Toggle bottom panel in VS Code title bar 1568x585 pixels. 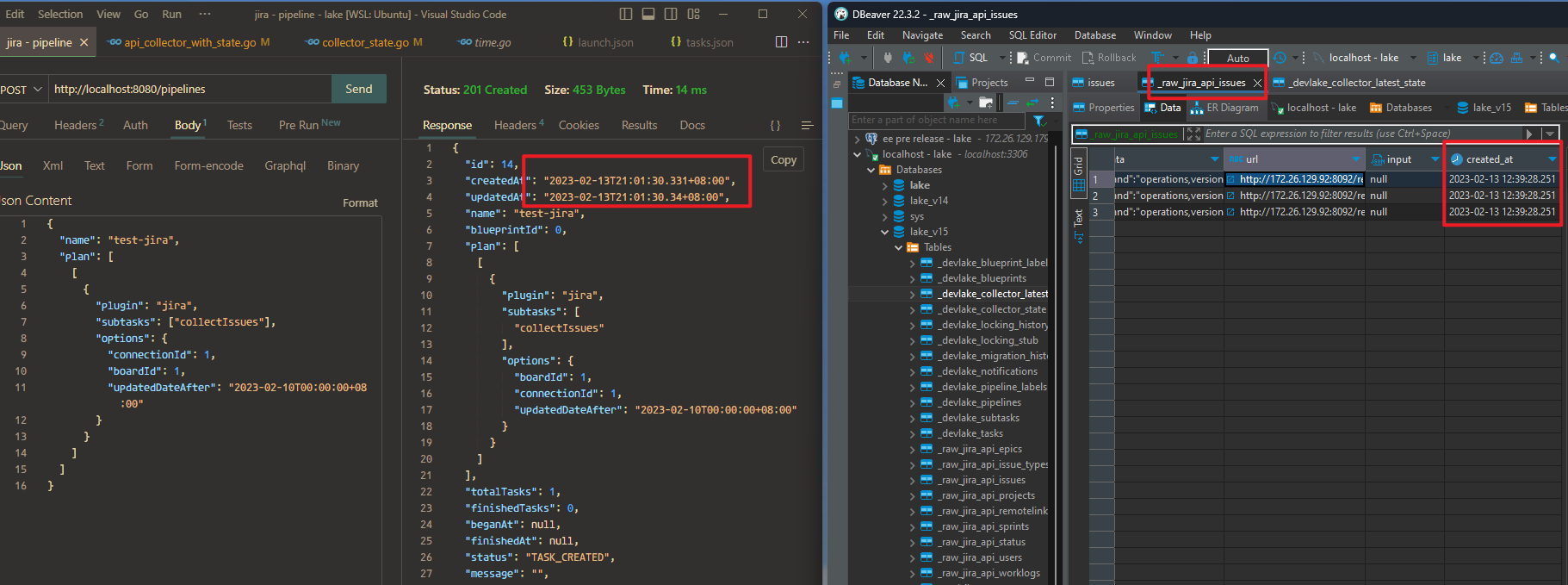(648, 14)
